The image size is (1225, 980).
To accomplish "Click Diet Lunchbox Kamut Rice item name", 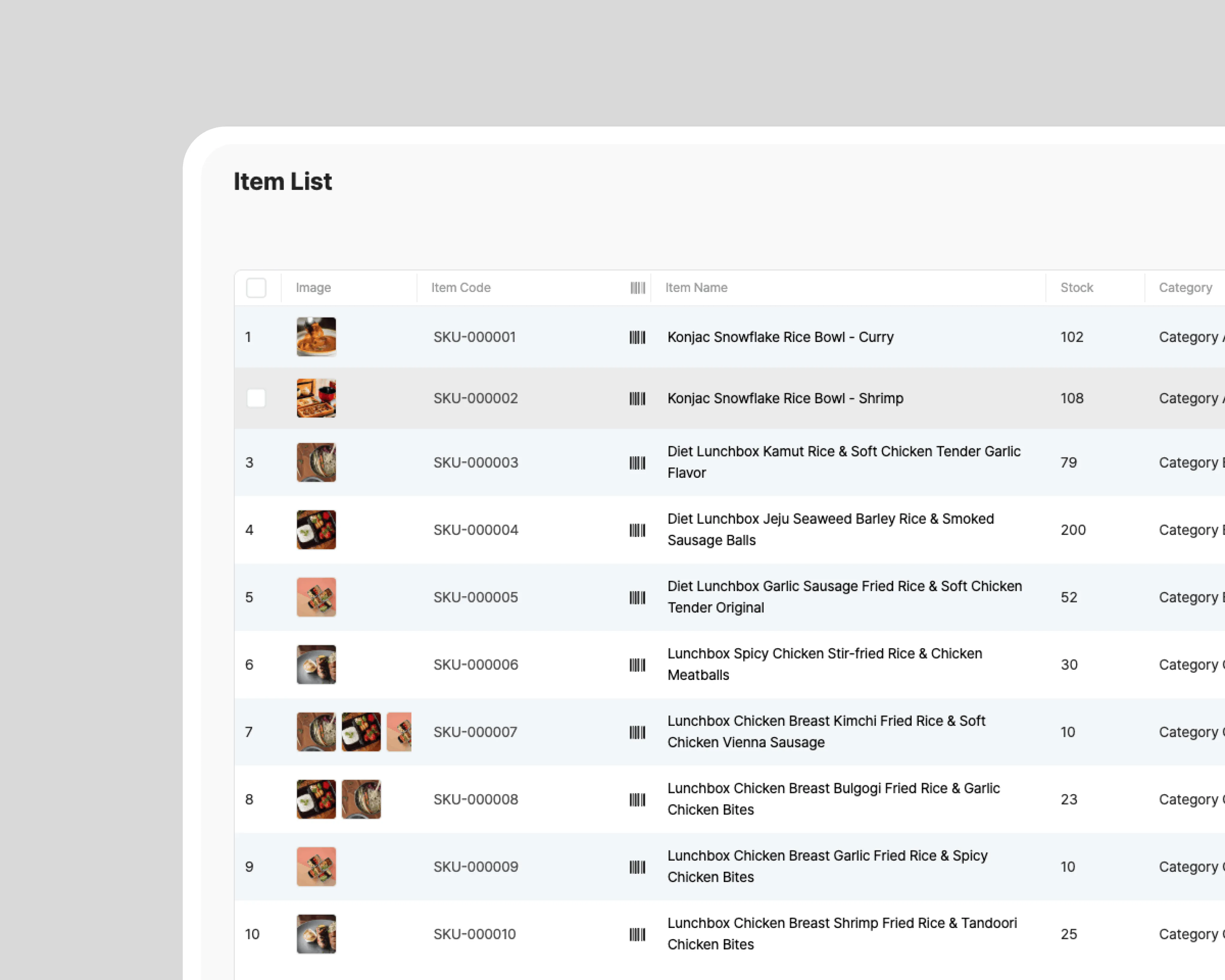I will click(844, 462).
